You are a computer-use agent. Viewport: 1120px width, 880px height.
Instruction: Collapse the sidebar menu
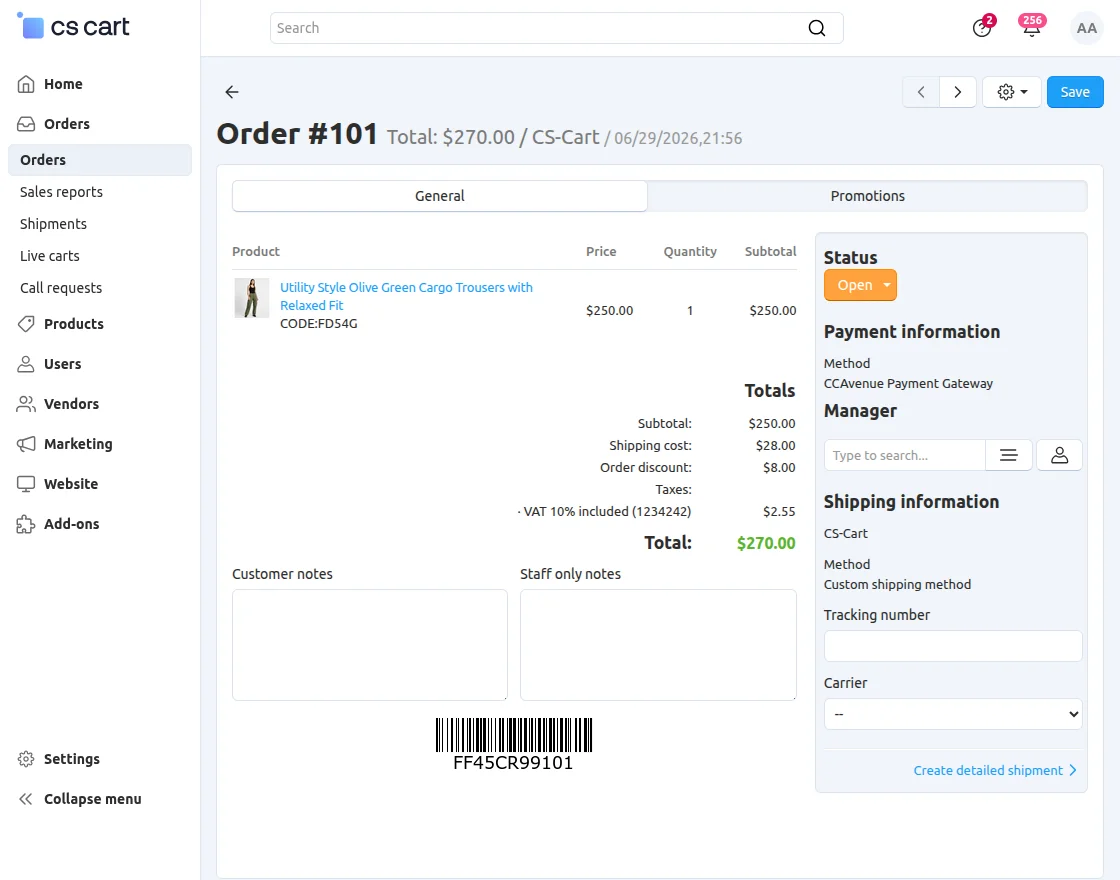point(92,799)
